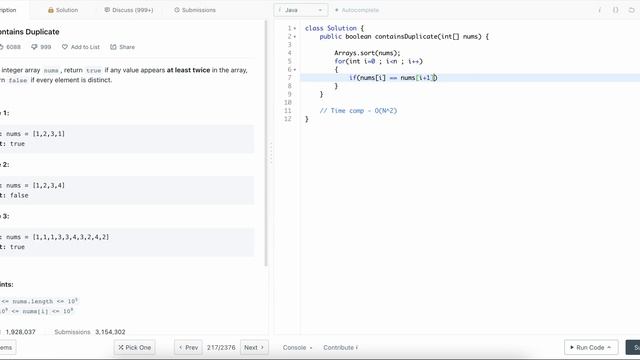Select the Arrays.sort(nums); code line
The image size is (640, 360).
coord(367,53)
